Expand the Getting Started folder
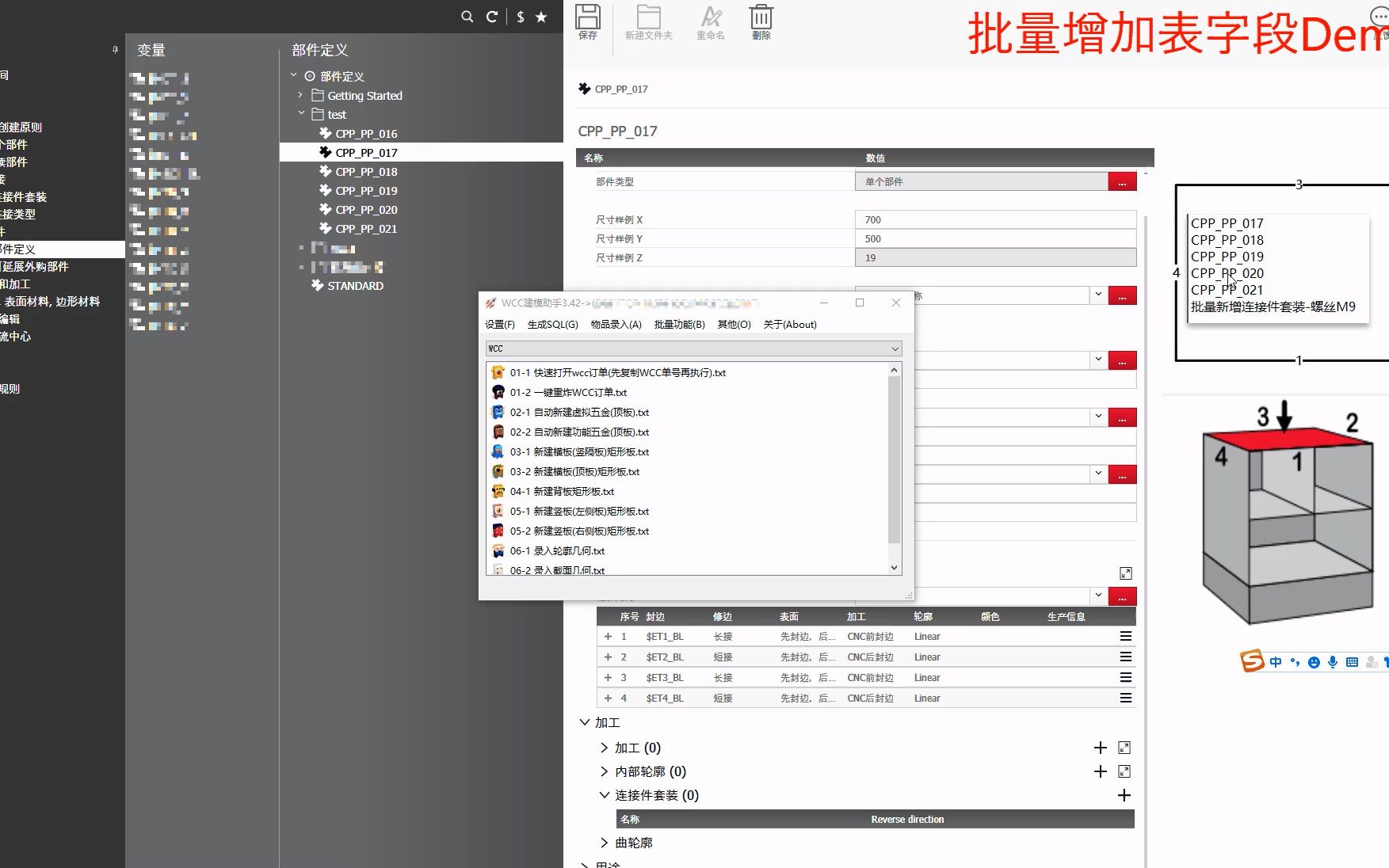 pos(300,95)
